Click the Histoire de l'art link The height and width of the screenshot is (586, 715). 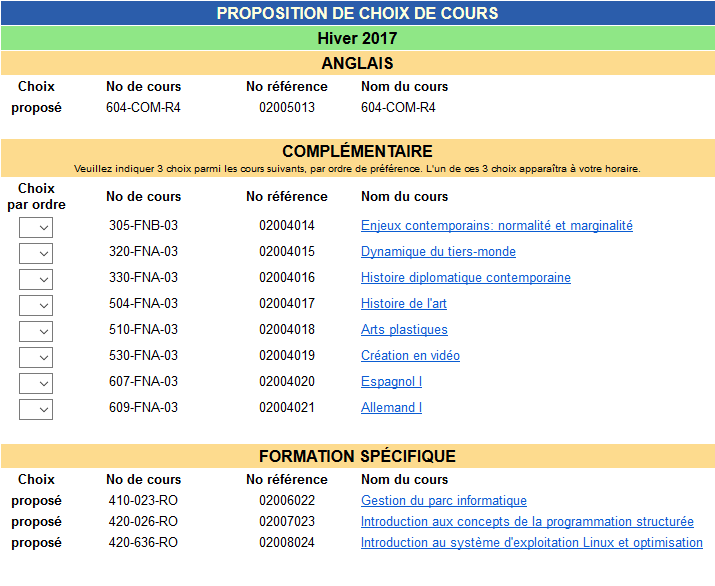point(404,304)
